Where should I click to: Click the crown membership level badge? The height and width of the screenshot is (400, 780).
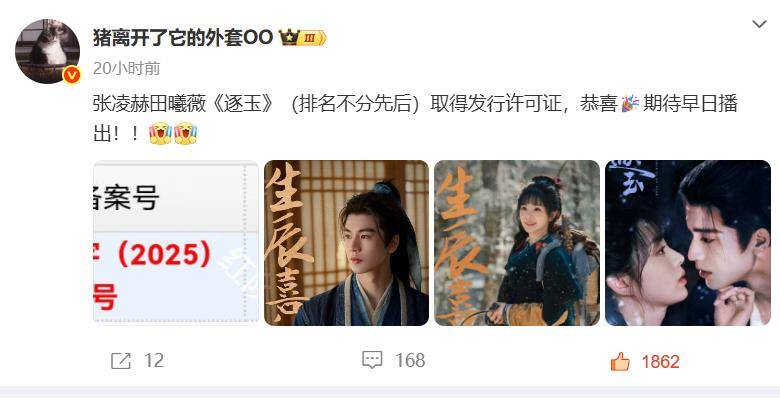302,37
